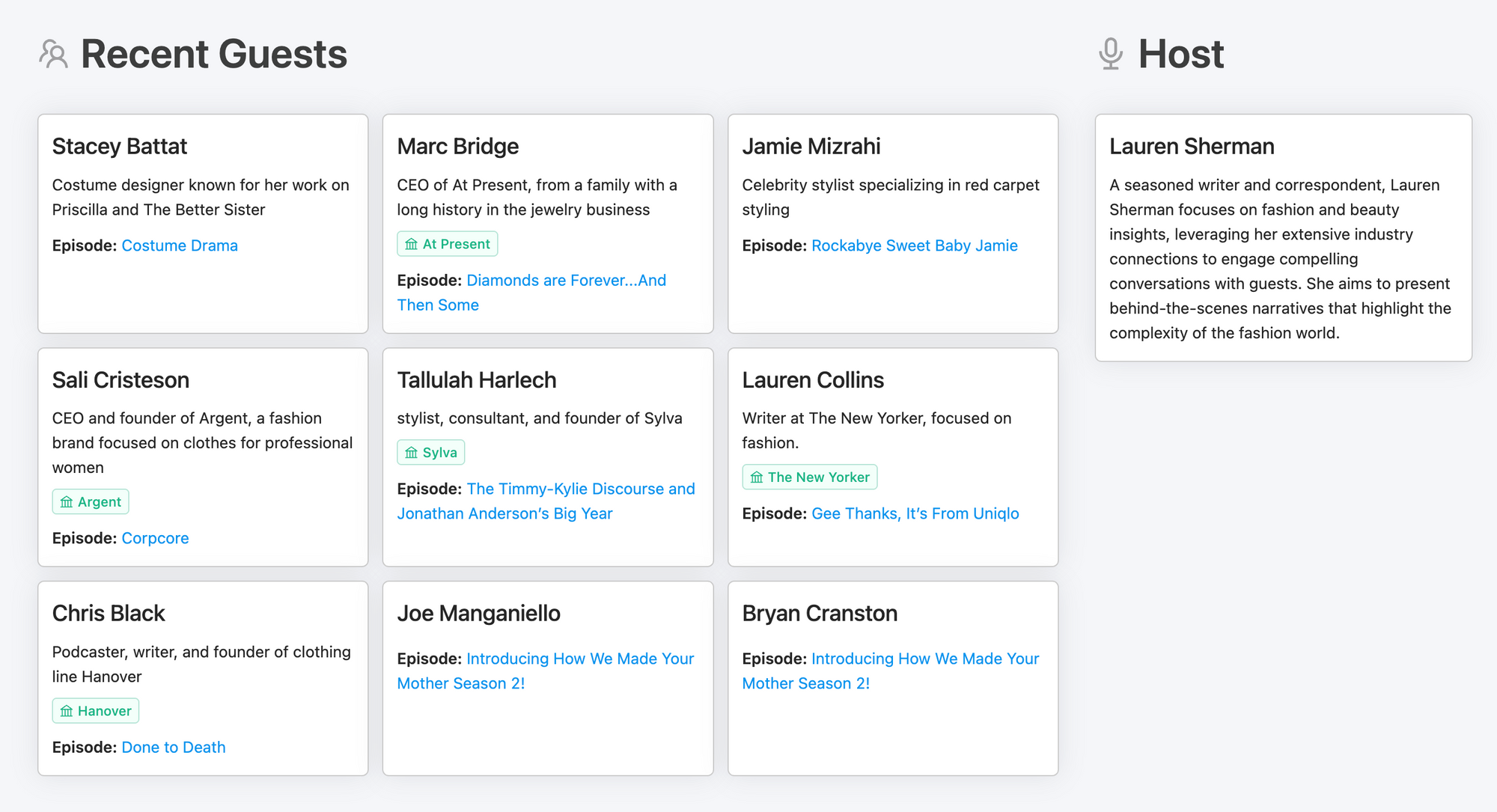1497x812 pixels.
Task: Click the Stacey Battat guest name
Action: tap(120, 147)
